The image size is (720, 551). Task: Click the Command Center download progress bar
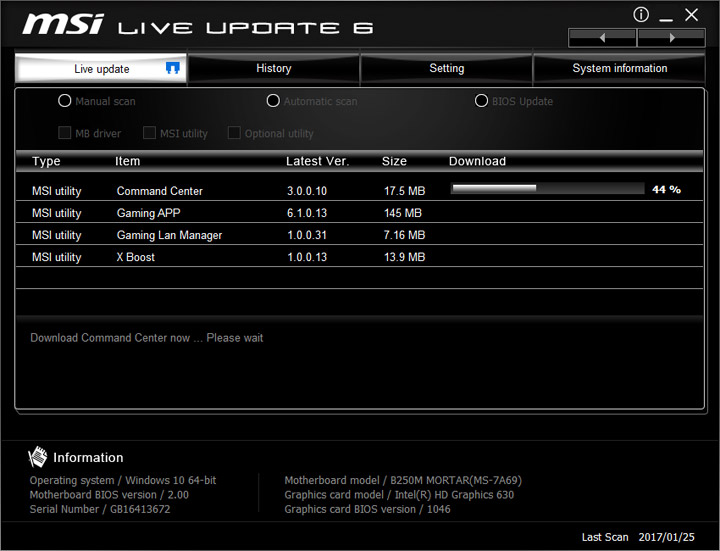coord(548,188)
